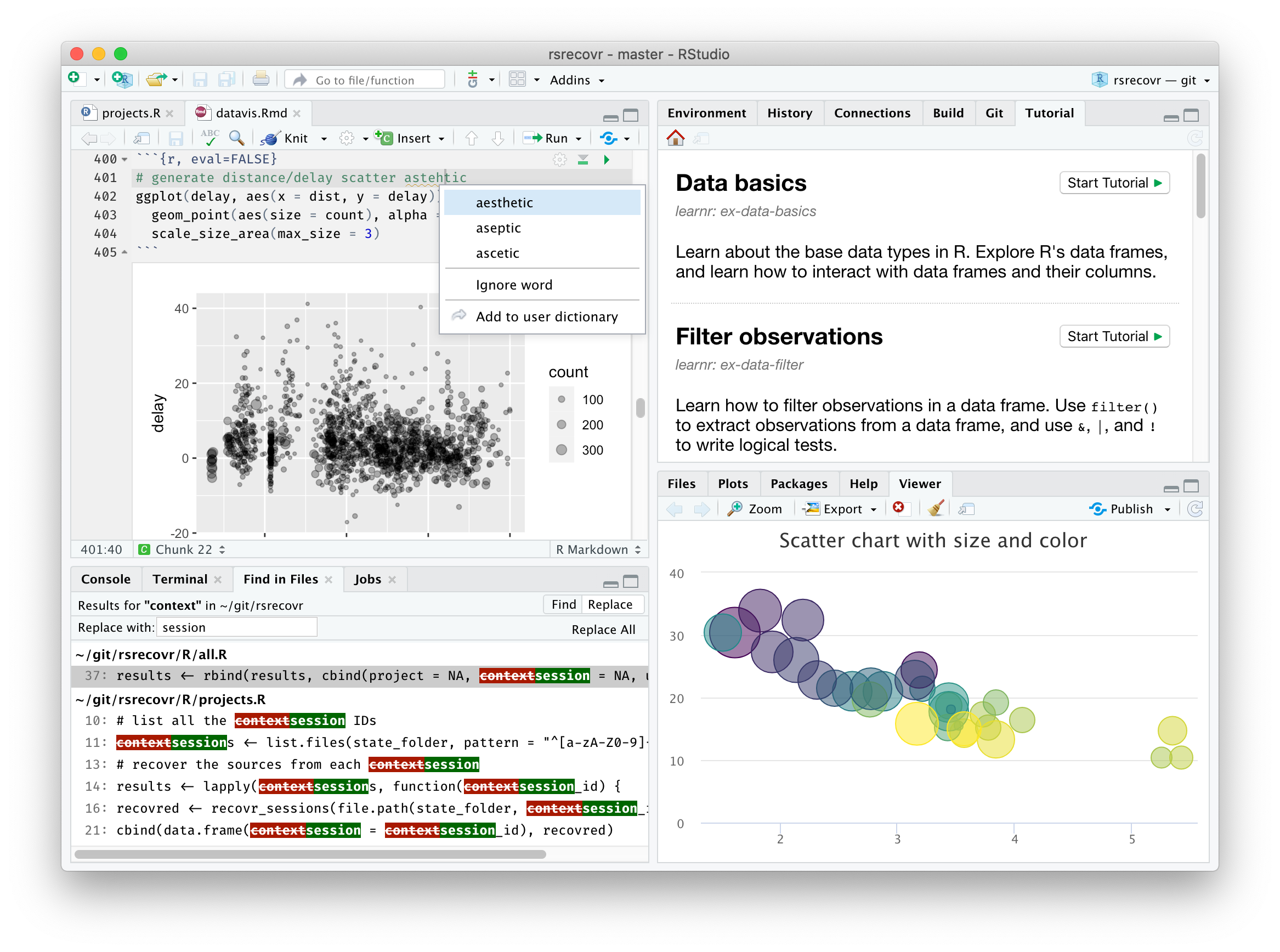Click the print document icon
Viewport: 1280px width, 952px height.
[260, 80]
